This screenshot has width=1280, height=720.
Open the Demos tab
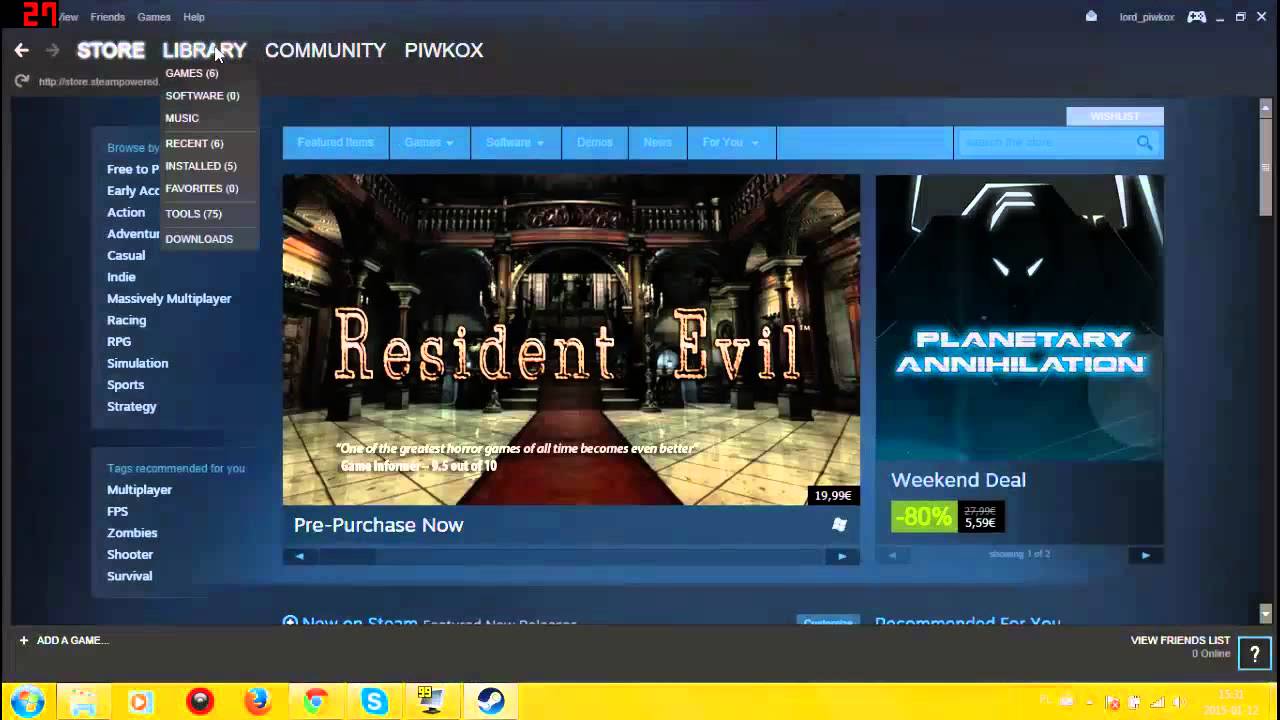coord(594,143)
